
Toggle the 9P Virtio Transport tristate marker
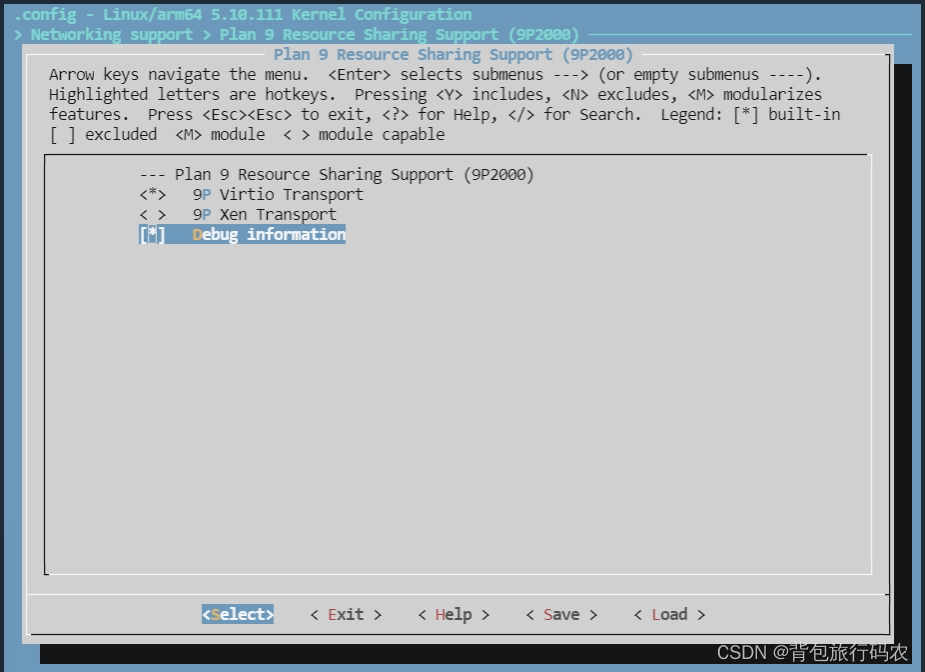pyautogui.click(x=152, y=194)
